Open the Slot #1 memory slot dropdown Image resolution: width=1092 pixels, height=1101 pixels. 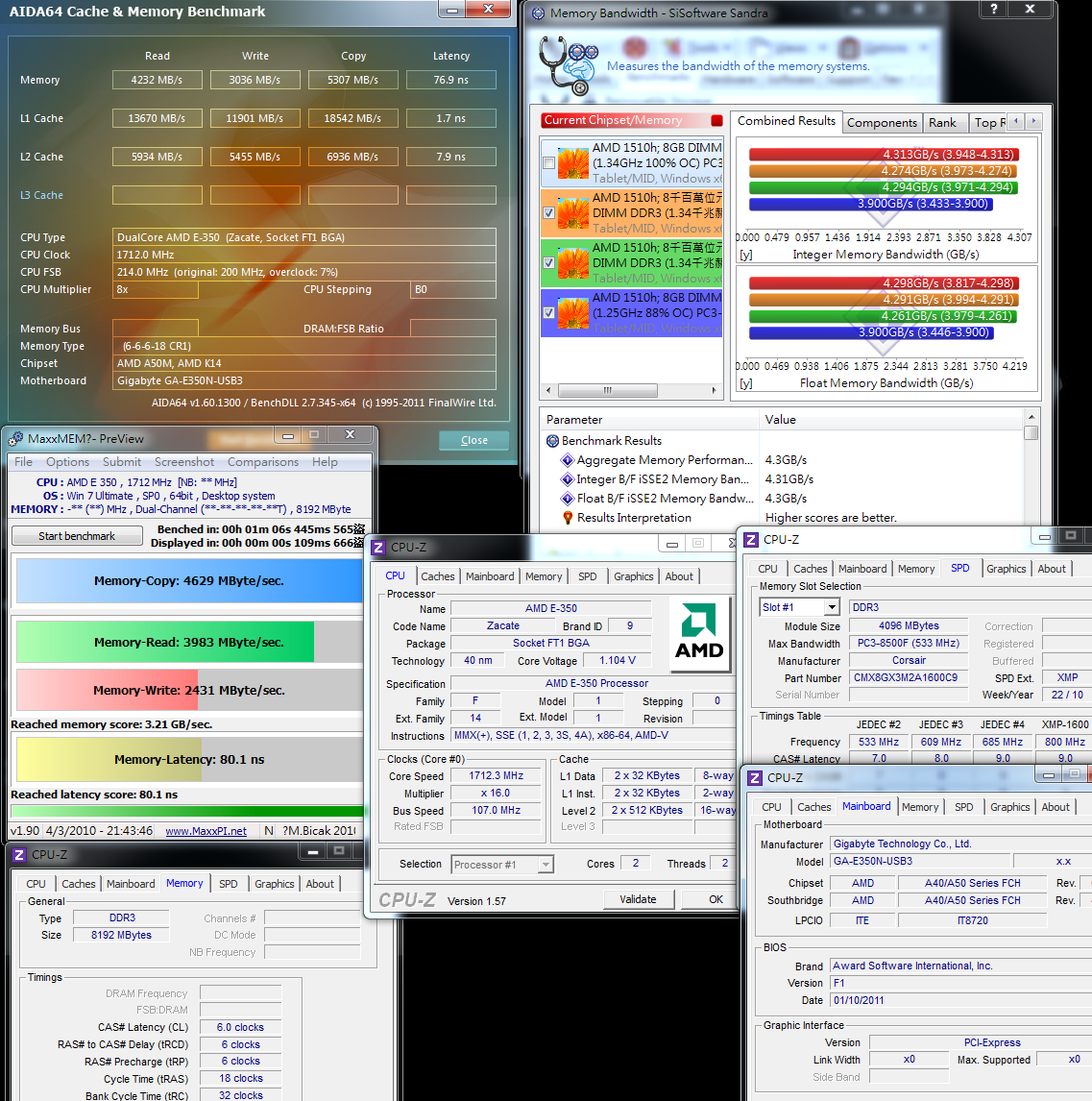(832, 607)
